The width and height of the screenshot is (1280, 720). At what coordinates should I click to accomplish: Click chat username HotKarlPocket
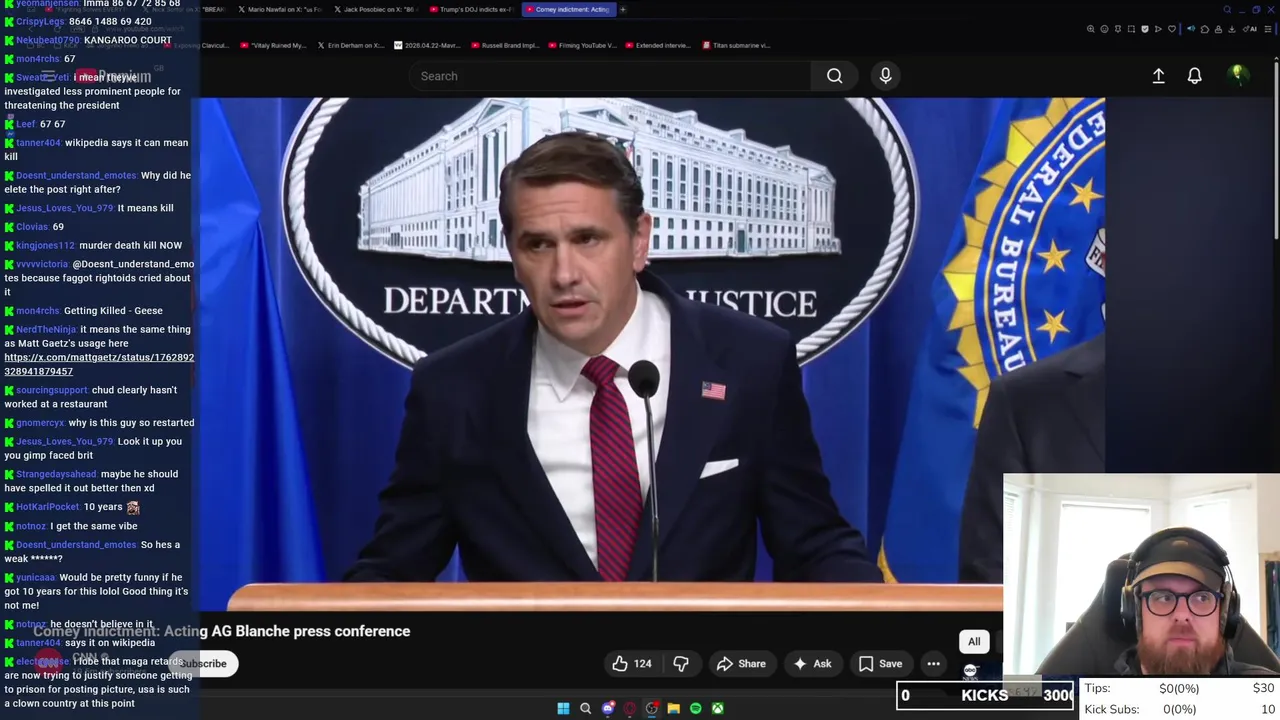click(x=47, y=507)
